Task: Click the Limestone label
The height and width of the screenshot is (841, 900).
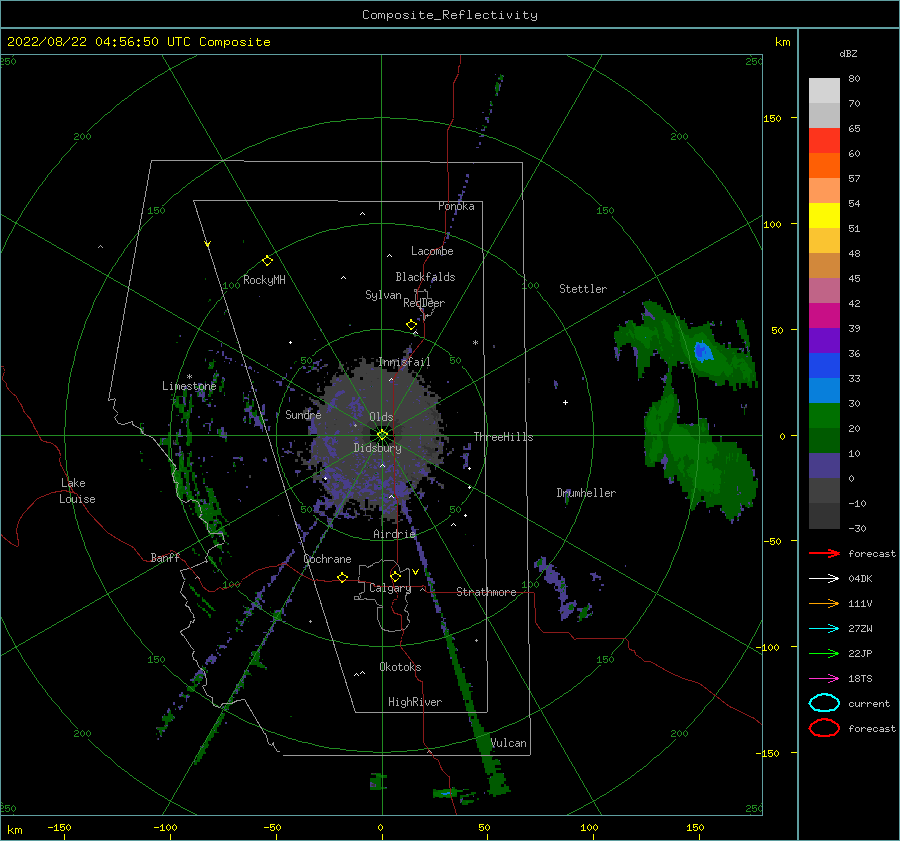Action: (x=189, y=386)
